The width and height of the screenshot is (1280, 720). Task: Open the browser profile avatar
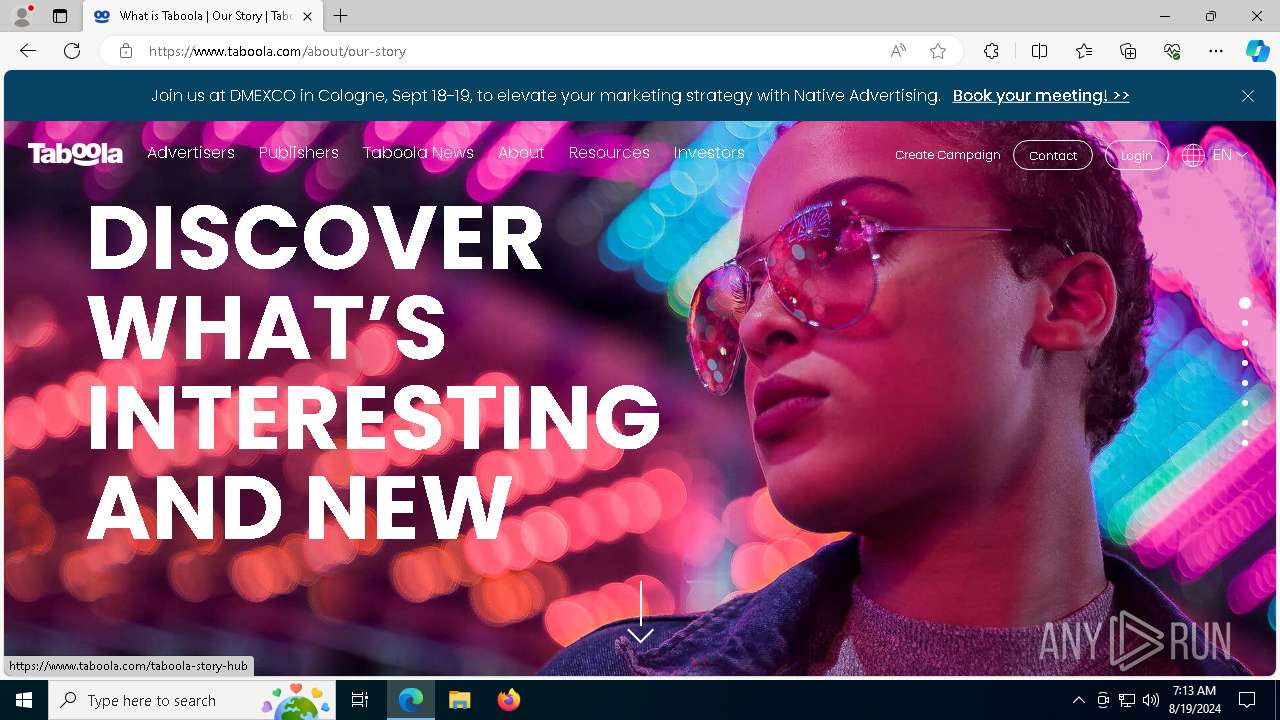click(22, 16)
